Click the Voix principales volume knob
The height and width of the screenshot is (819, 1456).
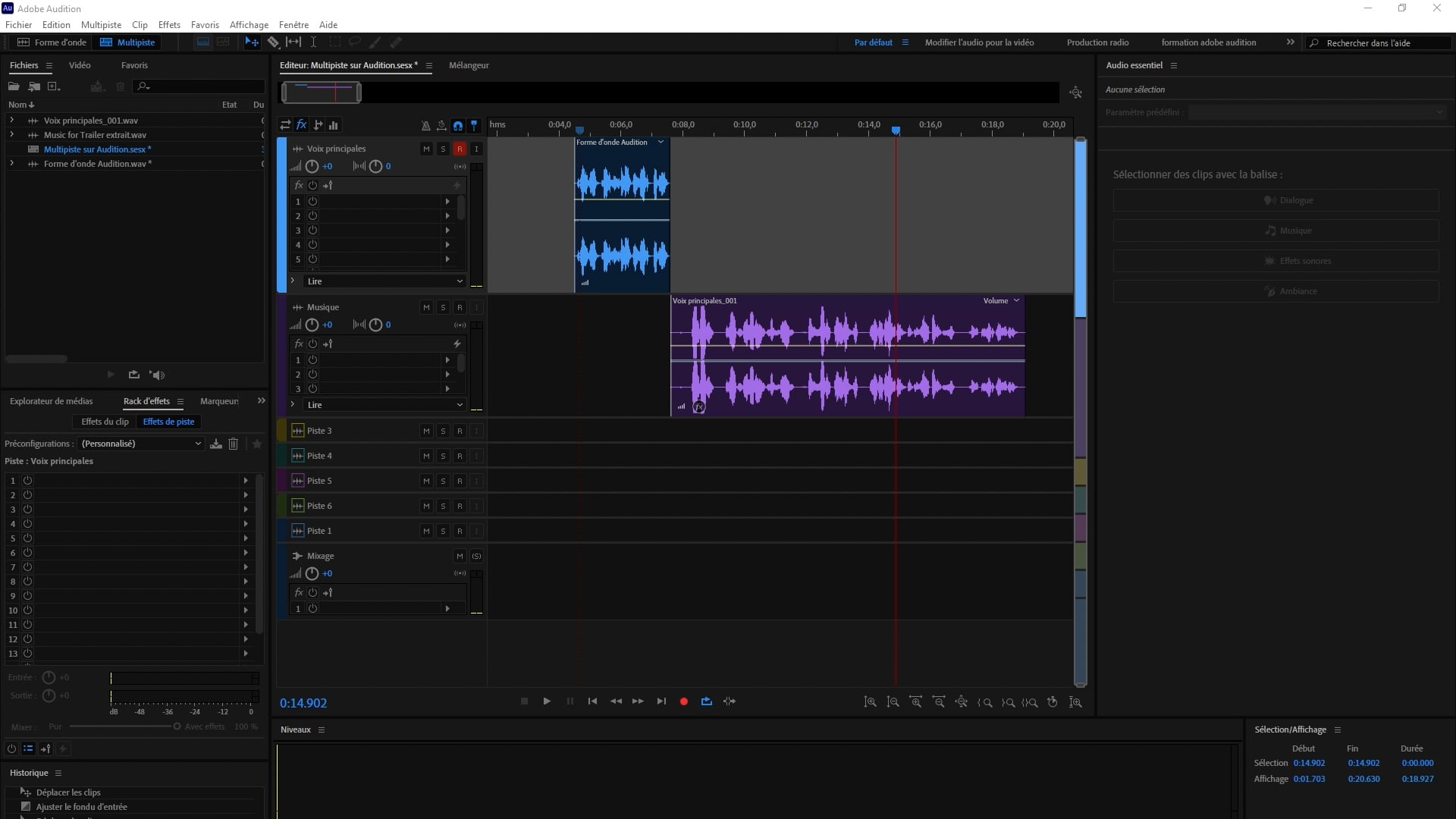tap(312, 166)
